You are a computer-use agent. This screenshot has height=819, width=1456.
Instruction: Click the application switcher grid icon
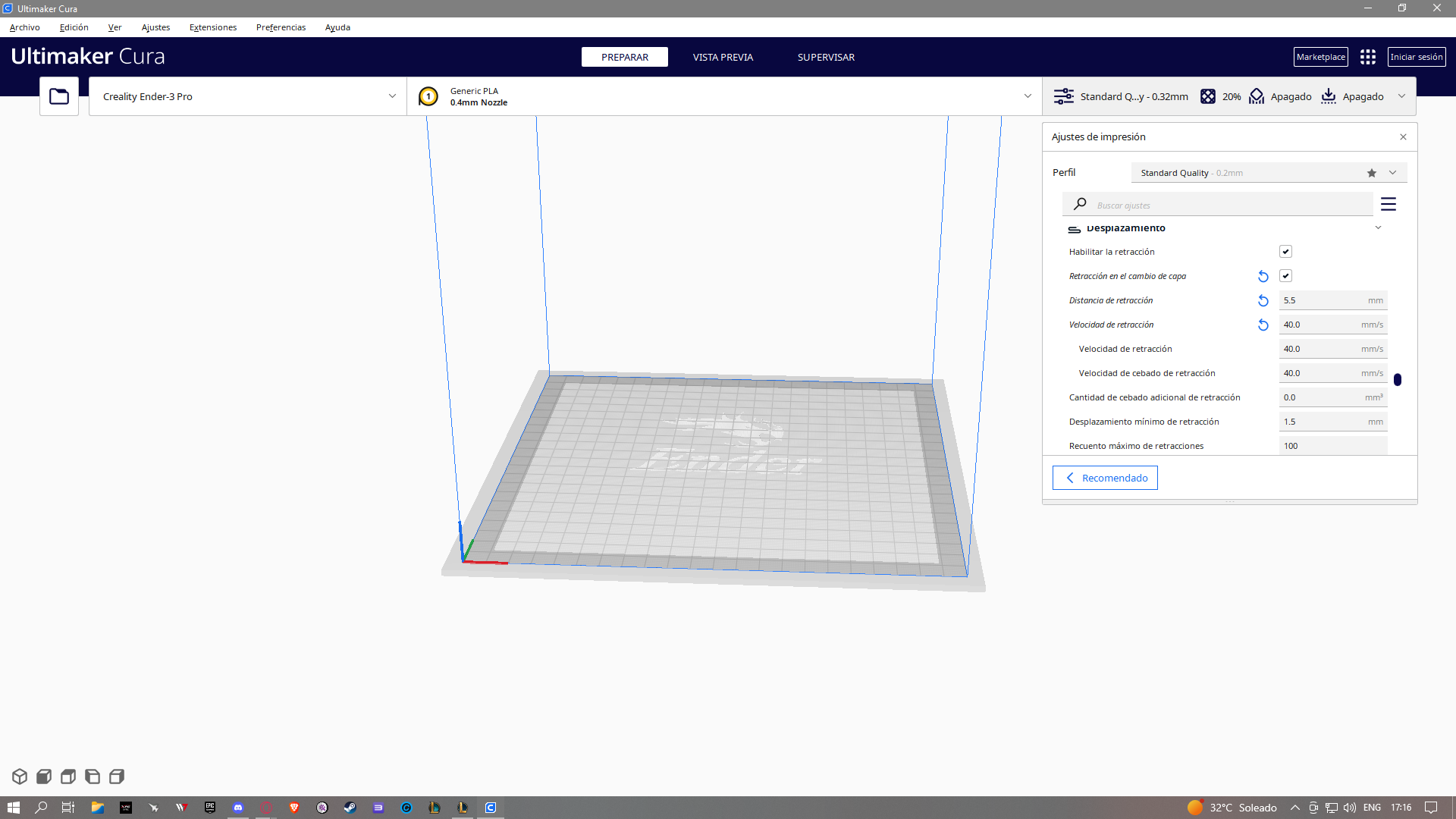pyautogui.click(x=1367, y=57)
